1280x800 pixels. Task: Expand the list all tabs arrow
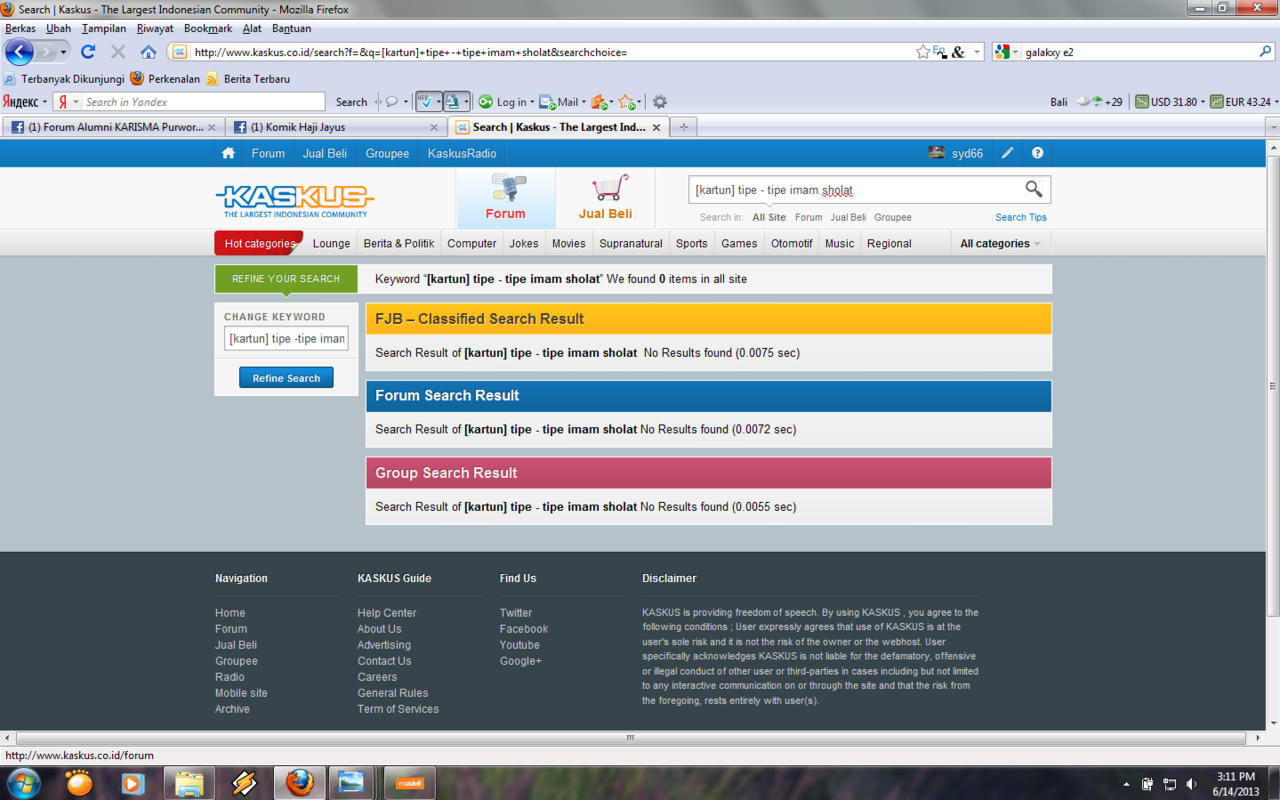click(x=1272, y=128)
